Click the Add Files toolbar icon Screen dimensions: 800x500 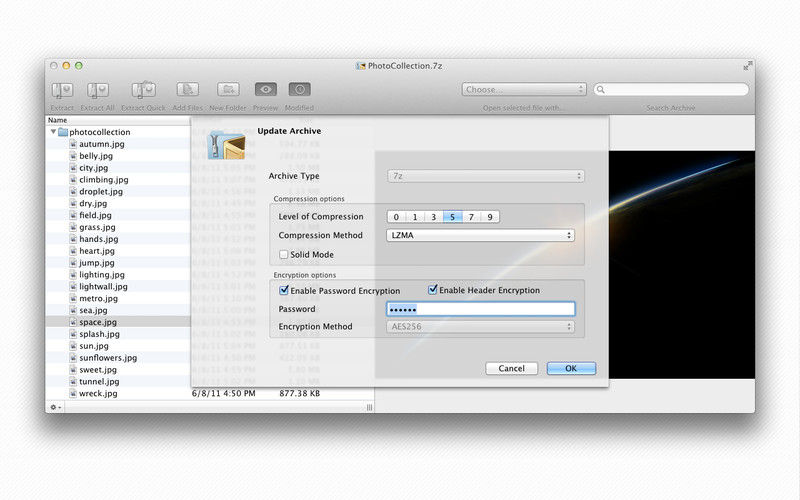(x=187, y=90)
